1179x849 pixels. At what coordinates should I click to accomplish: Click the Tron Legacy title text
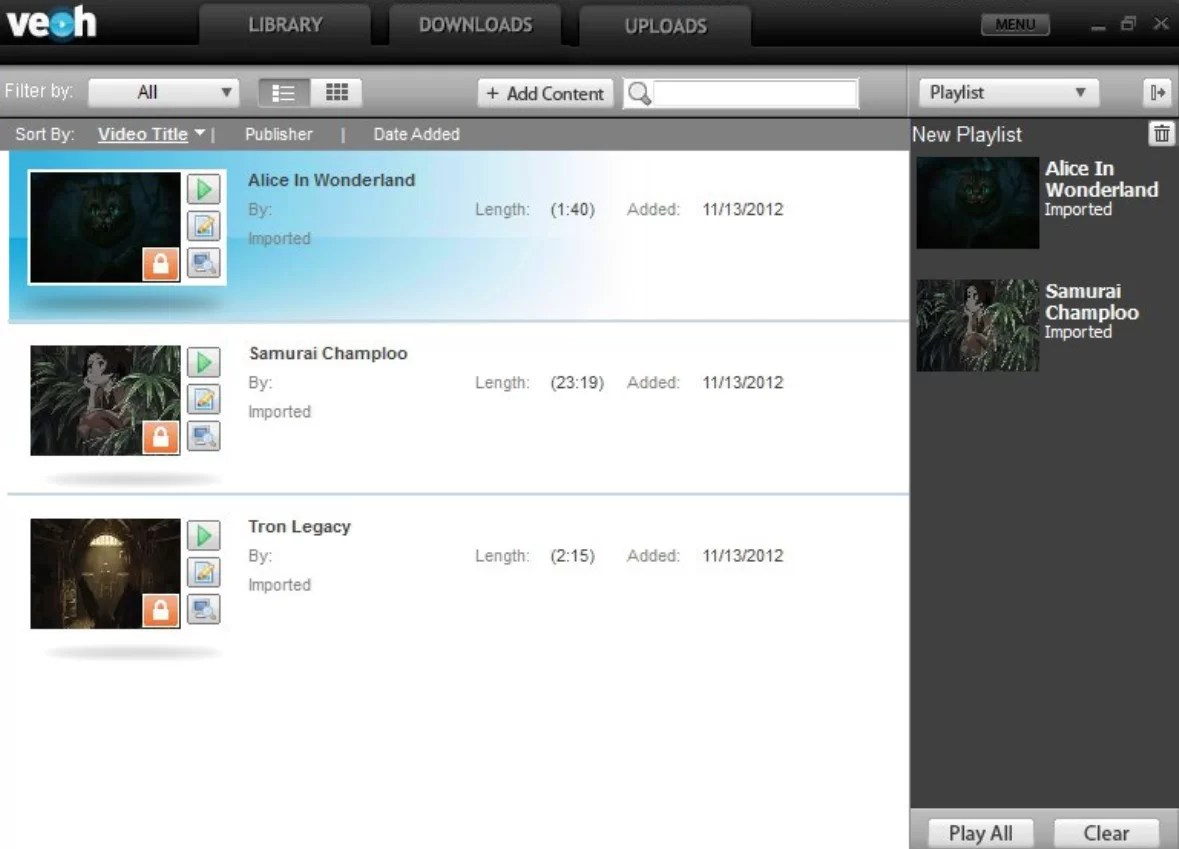click(x=299, y=526)
